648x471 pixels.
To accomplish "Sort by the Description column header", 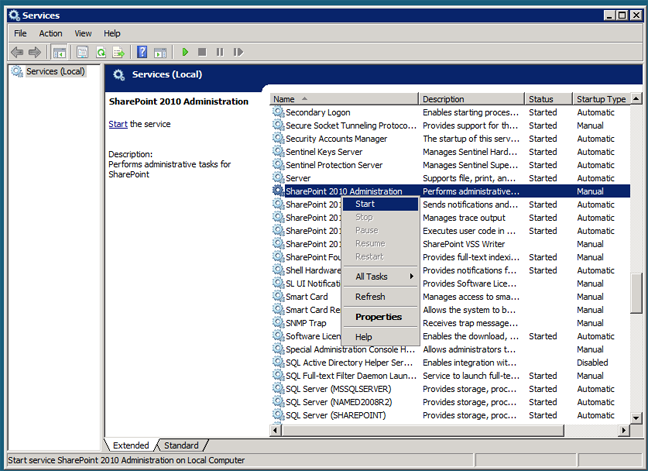I will pos(472,99).
